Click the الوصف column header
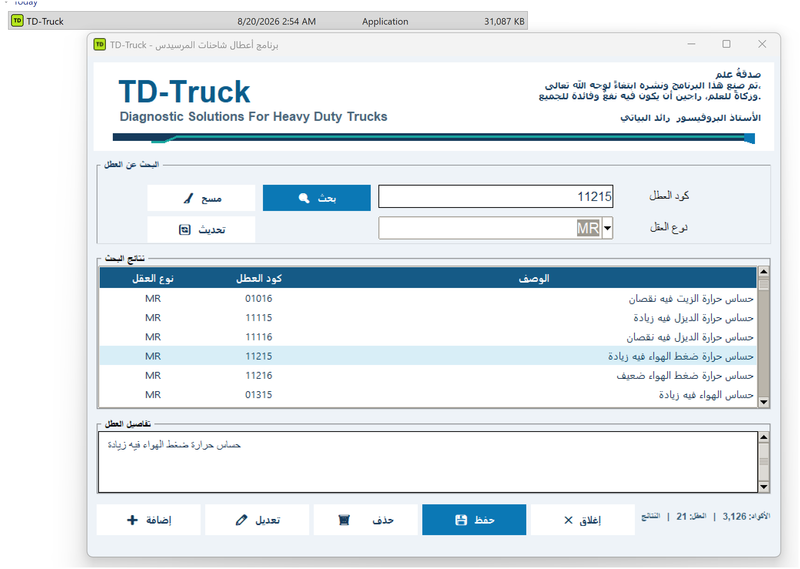Screen dimensions: 800x569 [x=534, y=278]
